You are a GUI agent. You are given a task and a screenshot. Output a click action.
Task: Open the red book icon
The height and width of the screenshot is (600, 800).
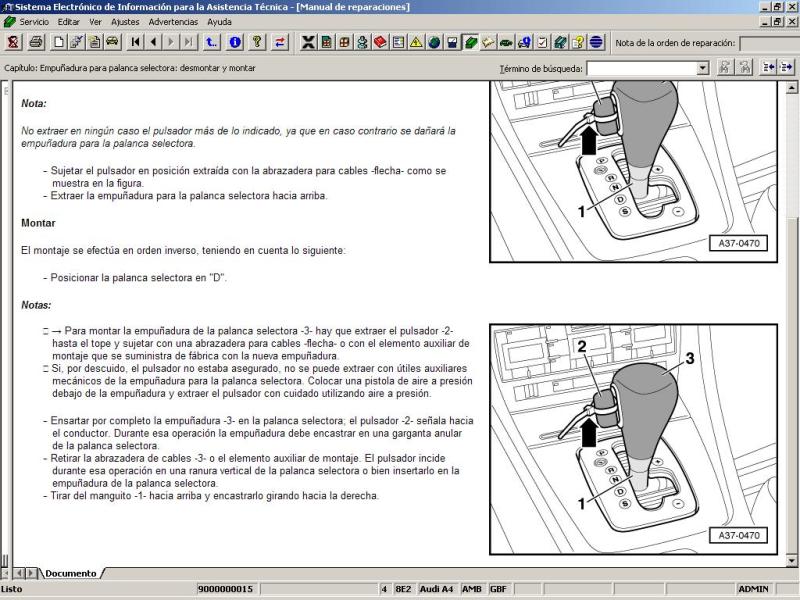(380, 42)
